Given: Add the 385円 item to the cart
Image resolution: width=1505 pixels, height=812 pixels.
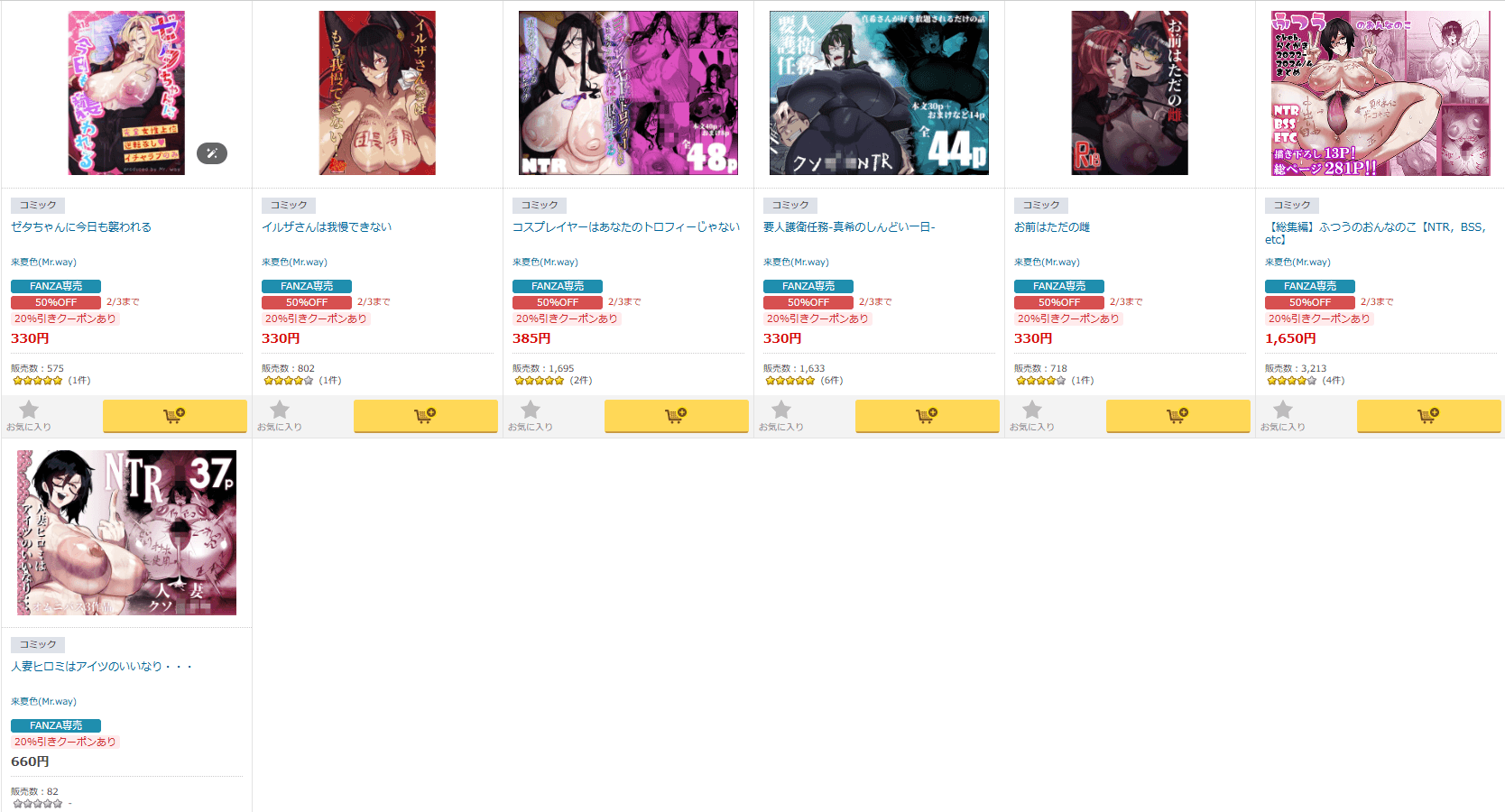Looking at the screenshot, I should [676, 416].
